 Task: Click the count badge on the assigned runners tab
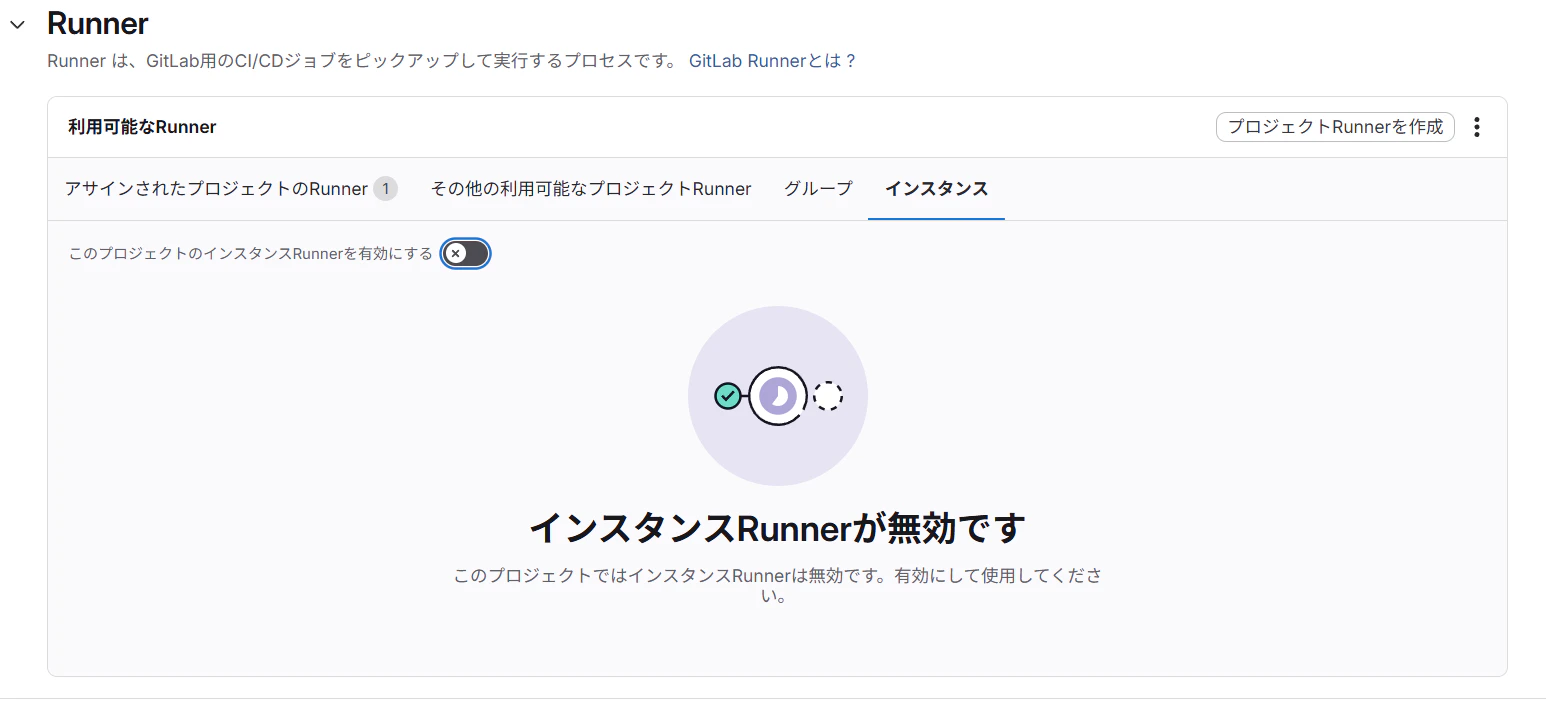click(386, 189)
